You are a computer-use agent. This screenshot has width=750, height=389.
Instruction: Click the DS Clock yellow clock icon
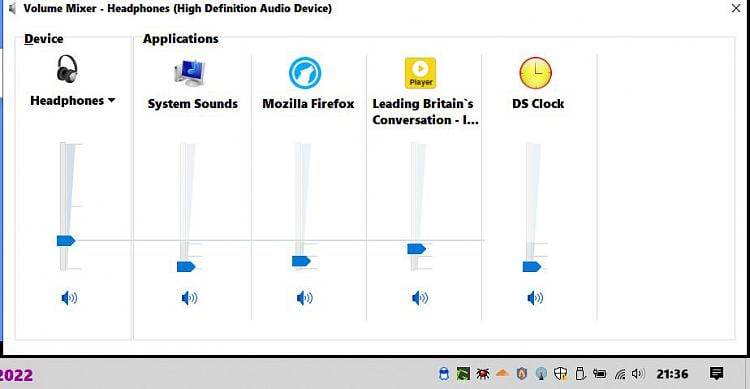click(x=536, y=73)
